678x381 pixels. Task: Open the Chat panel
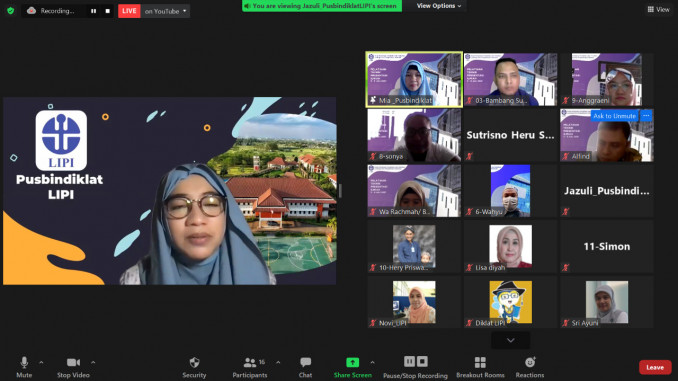(305, 368)
